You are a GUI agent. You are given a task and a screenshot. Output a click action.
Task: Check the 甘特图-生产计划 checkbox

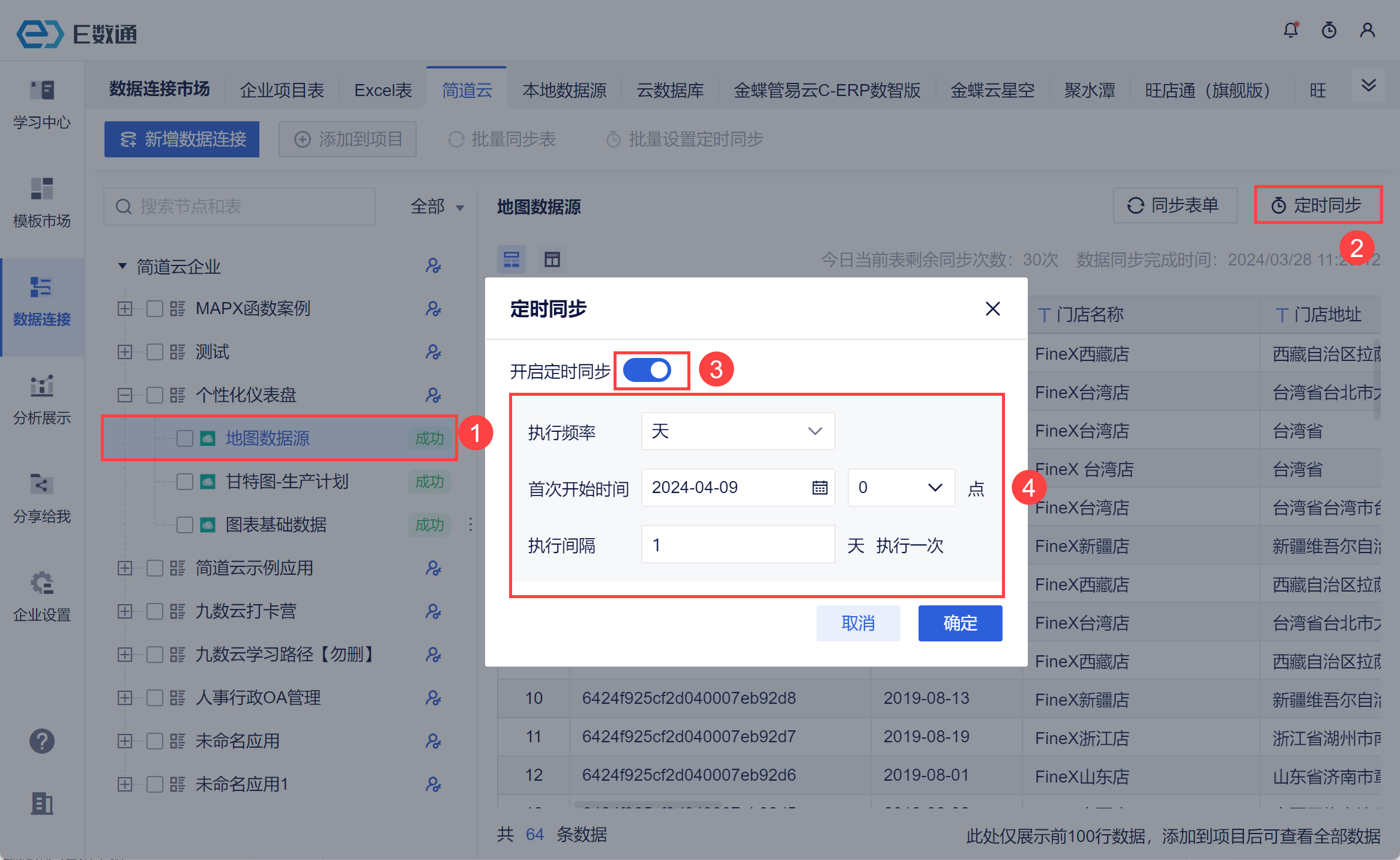(185, 482)
